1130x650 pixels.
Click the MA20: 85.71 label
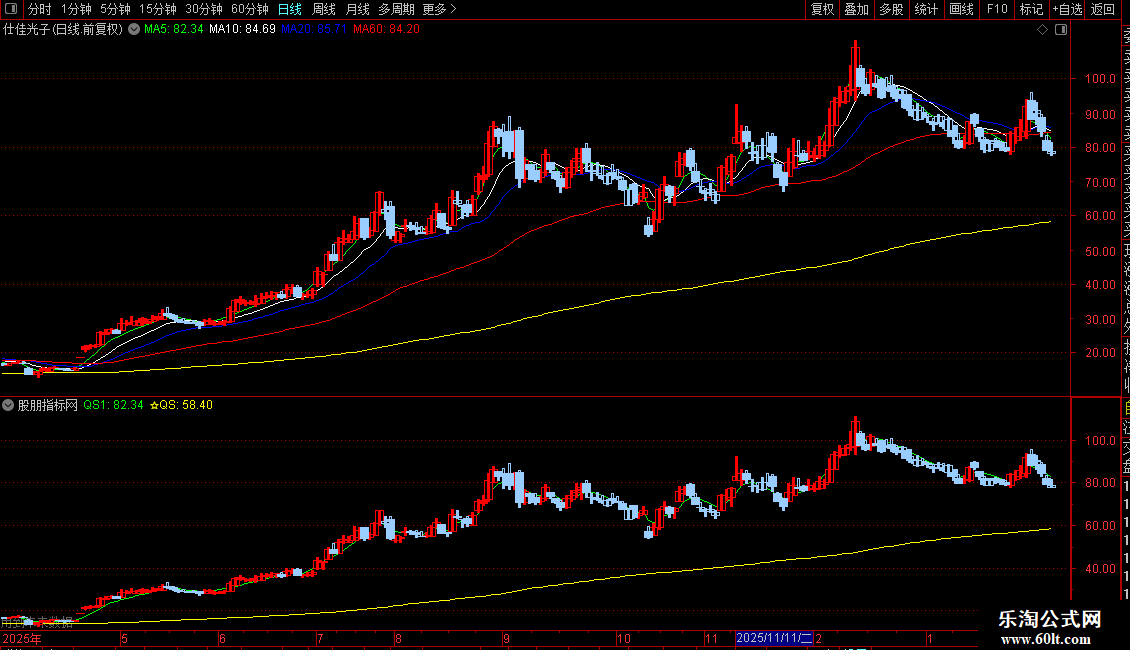pyautogui.click(x=314, y=30)
